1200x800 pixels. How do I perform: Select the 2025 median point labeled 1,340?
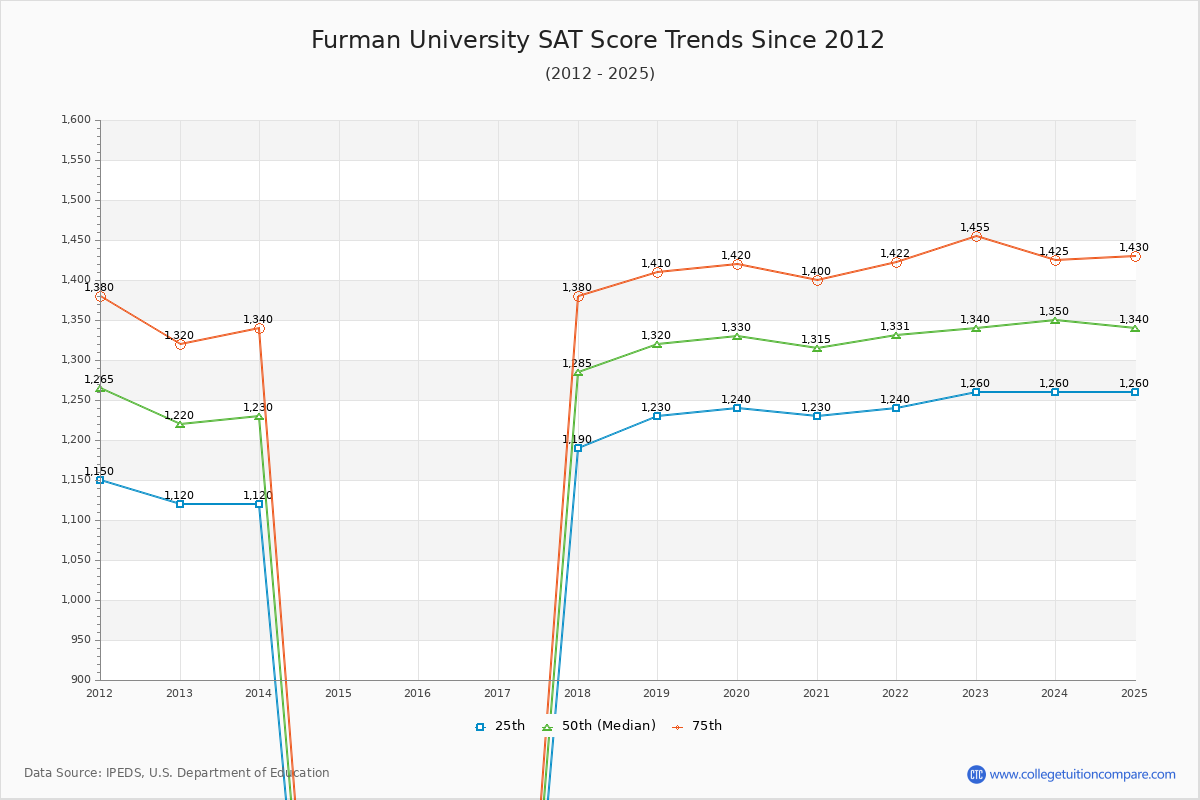coord(1135,328)
